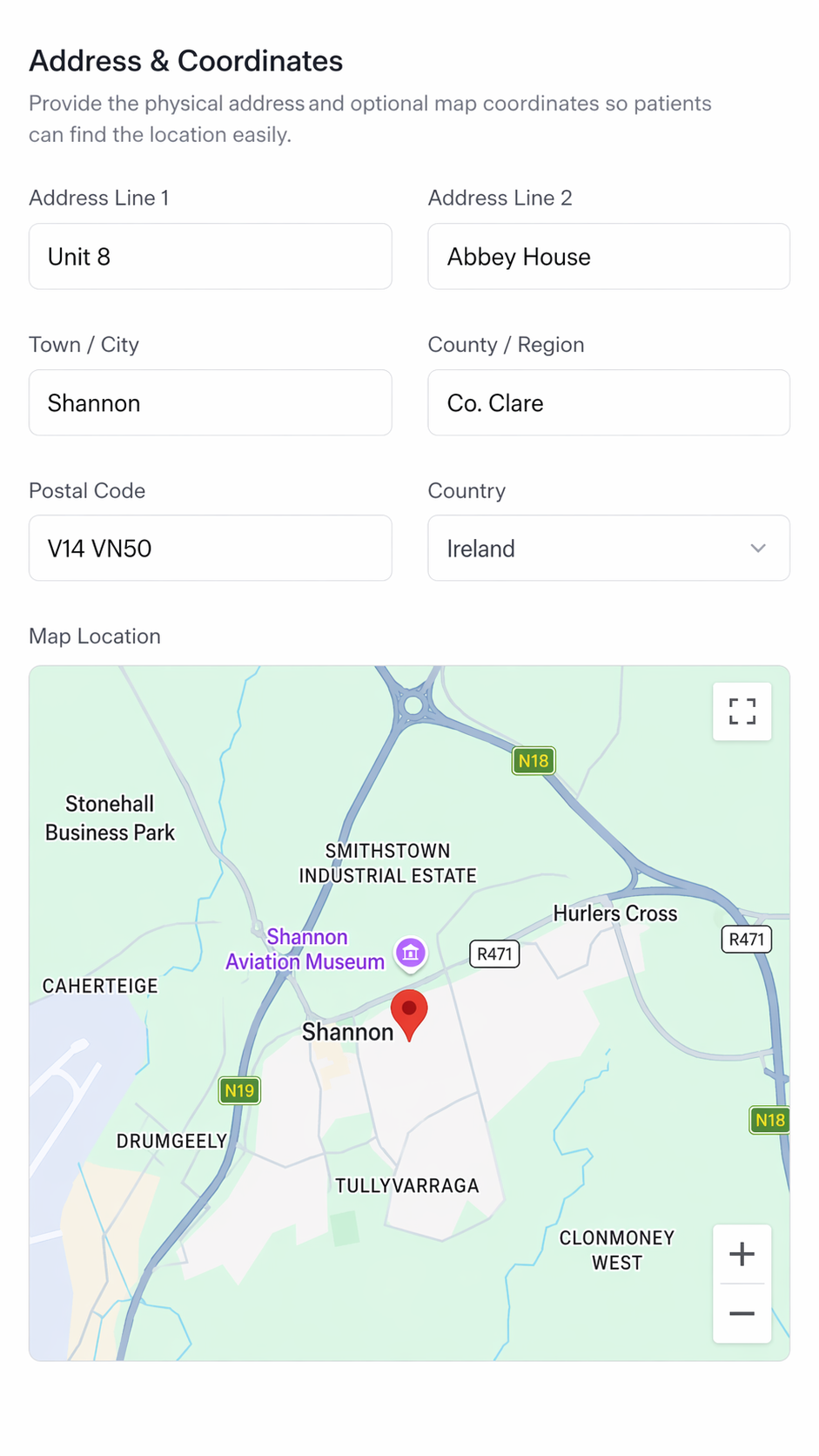Screen dimensions: 819x1456
Task: Click the red location pin marker
Action: (409, 1012)
